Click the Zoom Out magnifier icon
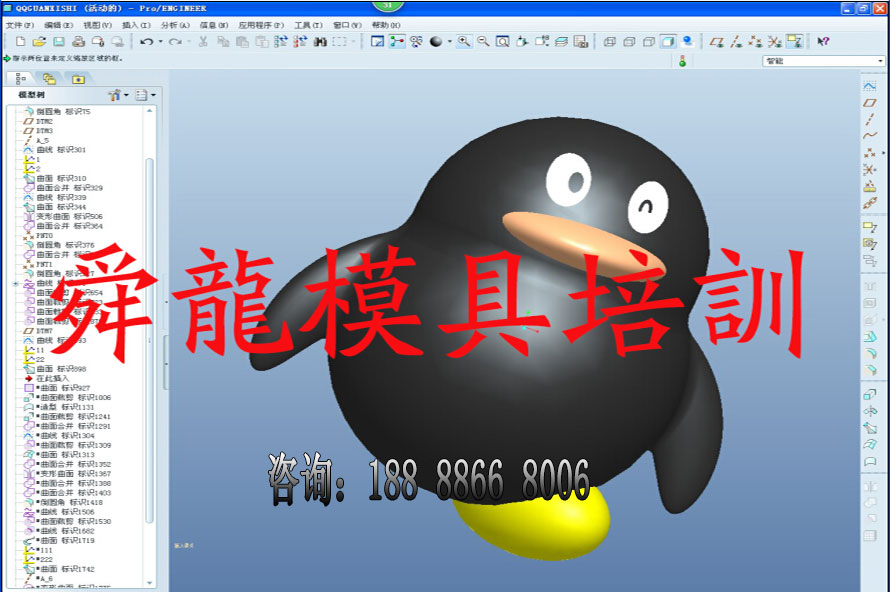 click(483, 41)
